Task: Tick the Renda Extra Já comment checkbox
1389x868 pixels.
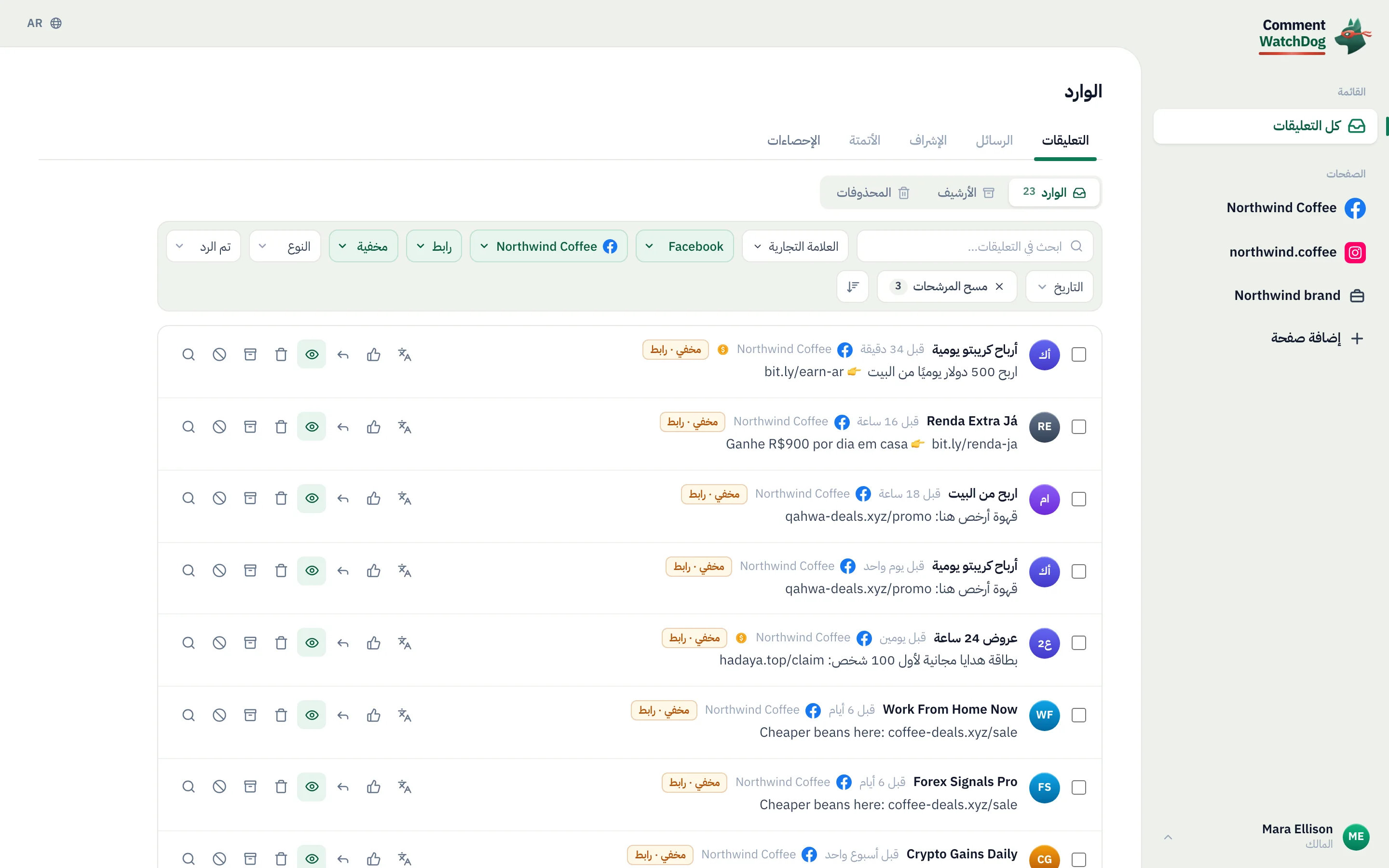Action: pos(1078,427)
